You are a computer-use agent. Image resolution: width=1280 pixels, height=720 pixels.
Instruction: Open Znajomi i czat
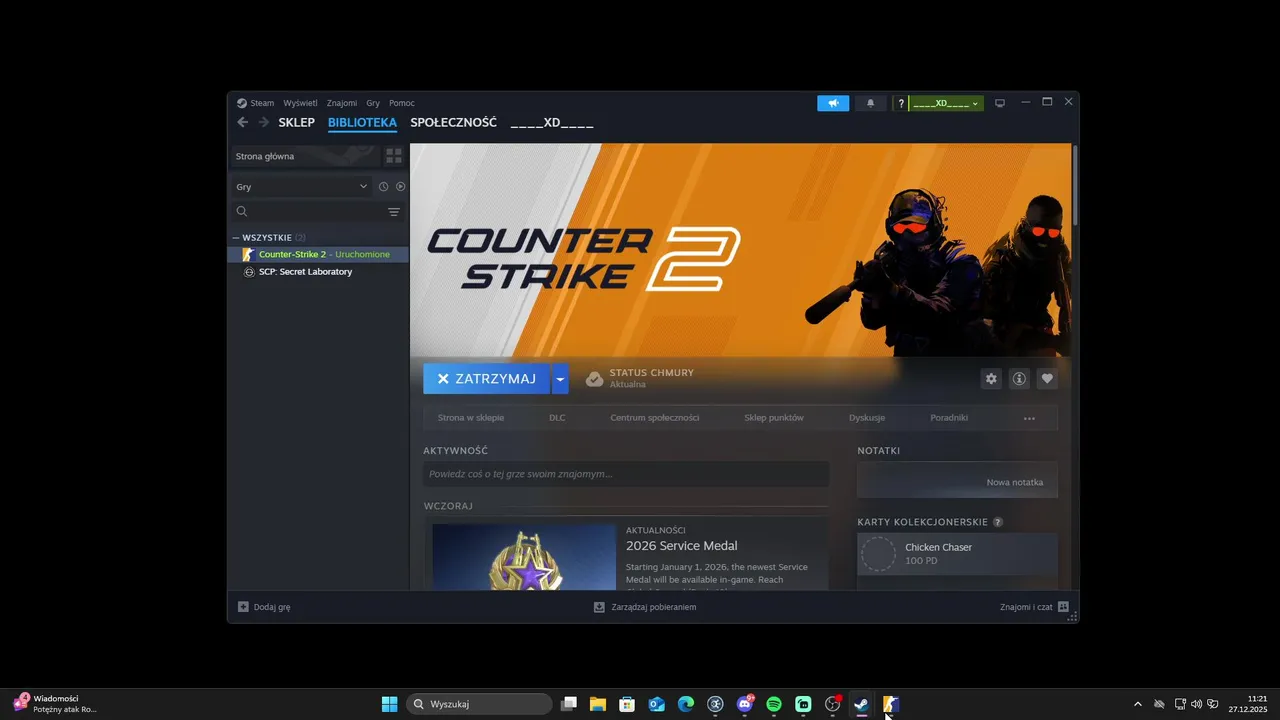(x=1034, y=607)
